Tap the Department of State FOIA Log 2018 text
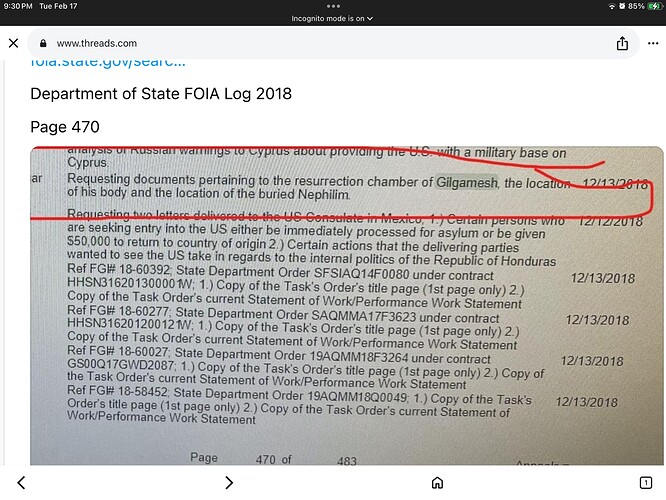 [x=161, y=94]
